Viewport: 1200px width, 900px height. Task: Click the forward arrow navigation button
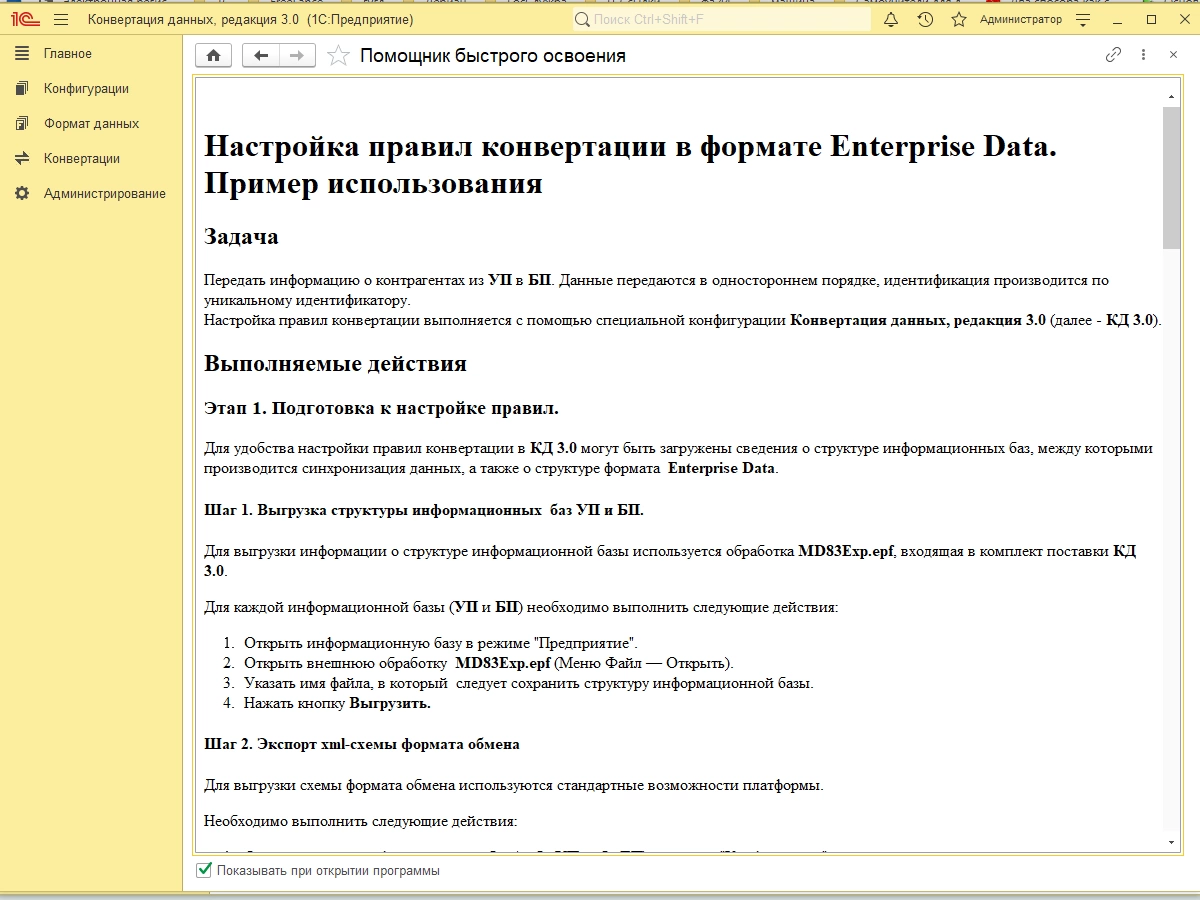[x=297, y=56]
